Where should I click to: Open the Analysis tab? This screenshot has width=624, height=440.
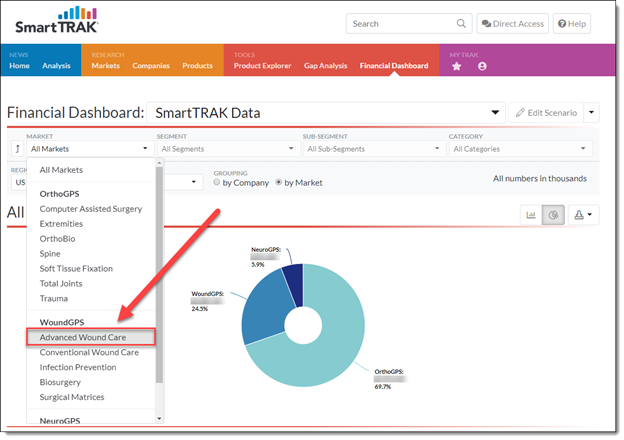[56, 66]
